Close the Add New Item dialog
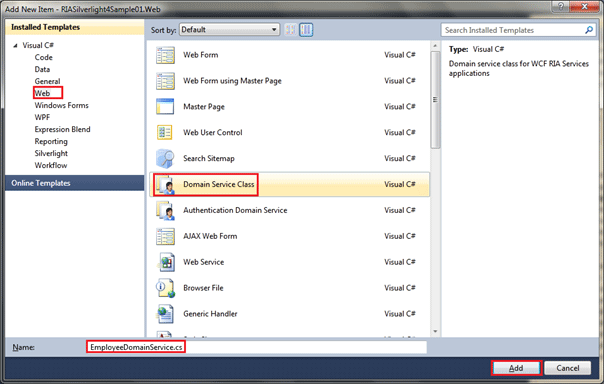Image resolution: width=604 pixels, height=384 pixels. pos(584,6)
